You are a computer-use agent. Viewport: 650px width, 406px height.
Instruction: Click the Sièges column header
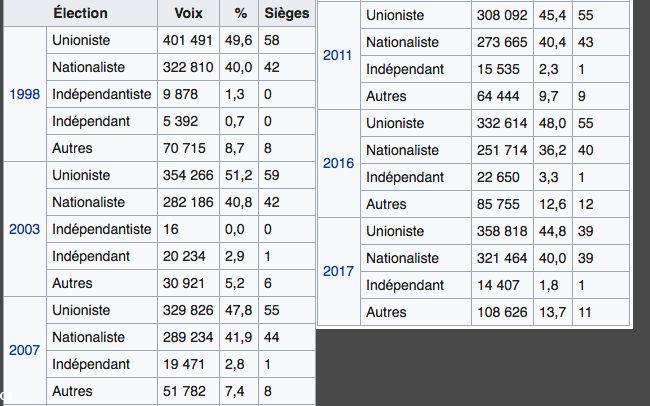[286, 14]
